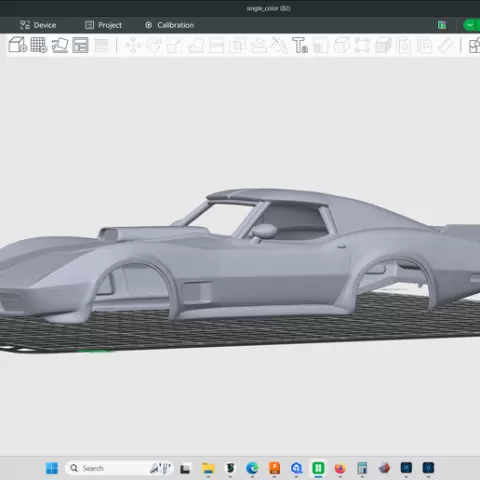480x480 pixels.
Task: Select the Variable layer height tool
Action: tap(101, 45)
